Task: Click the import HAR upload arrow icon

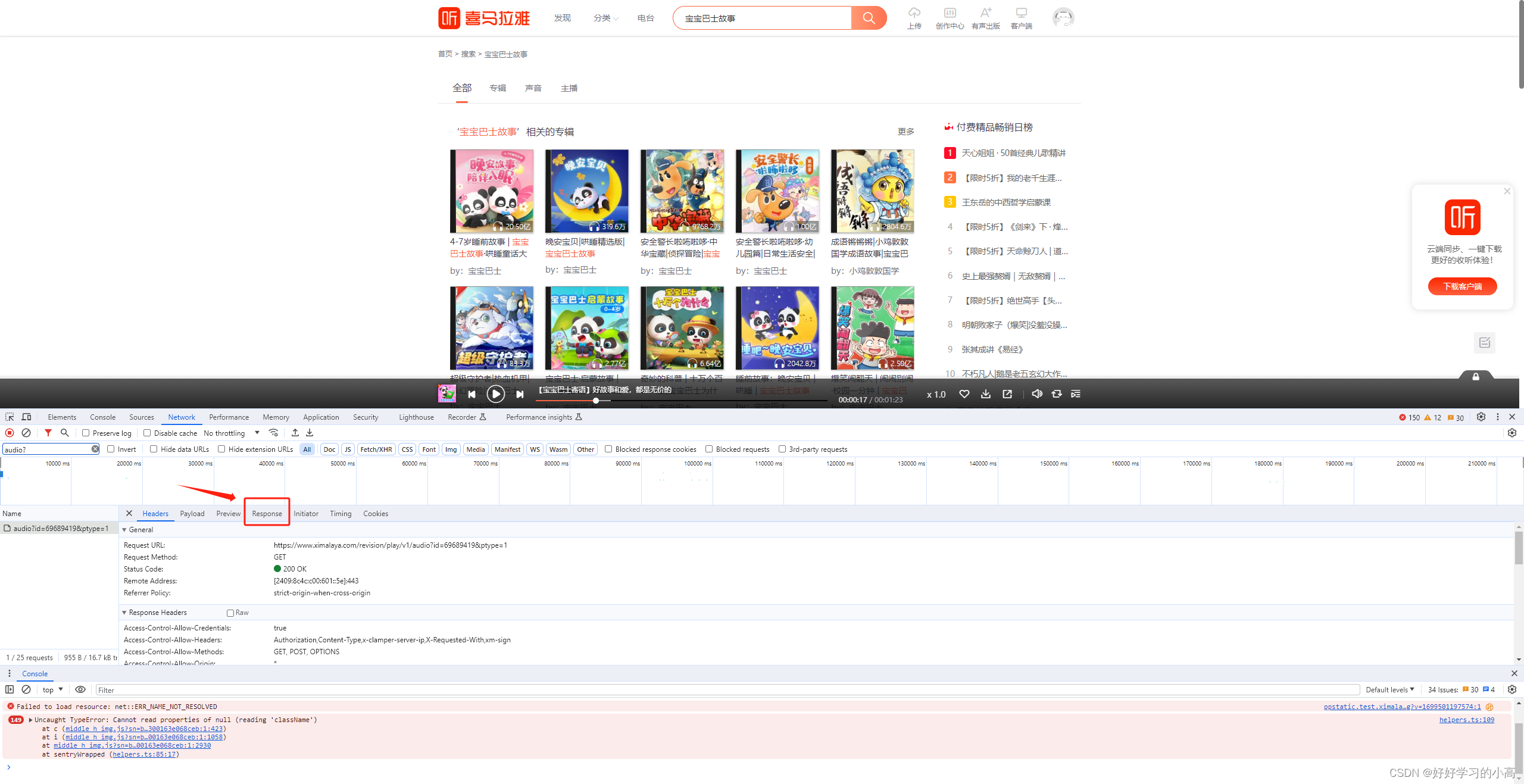Action: coord(295,433)
